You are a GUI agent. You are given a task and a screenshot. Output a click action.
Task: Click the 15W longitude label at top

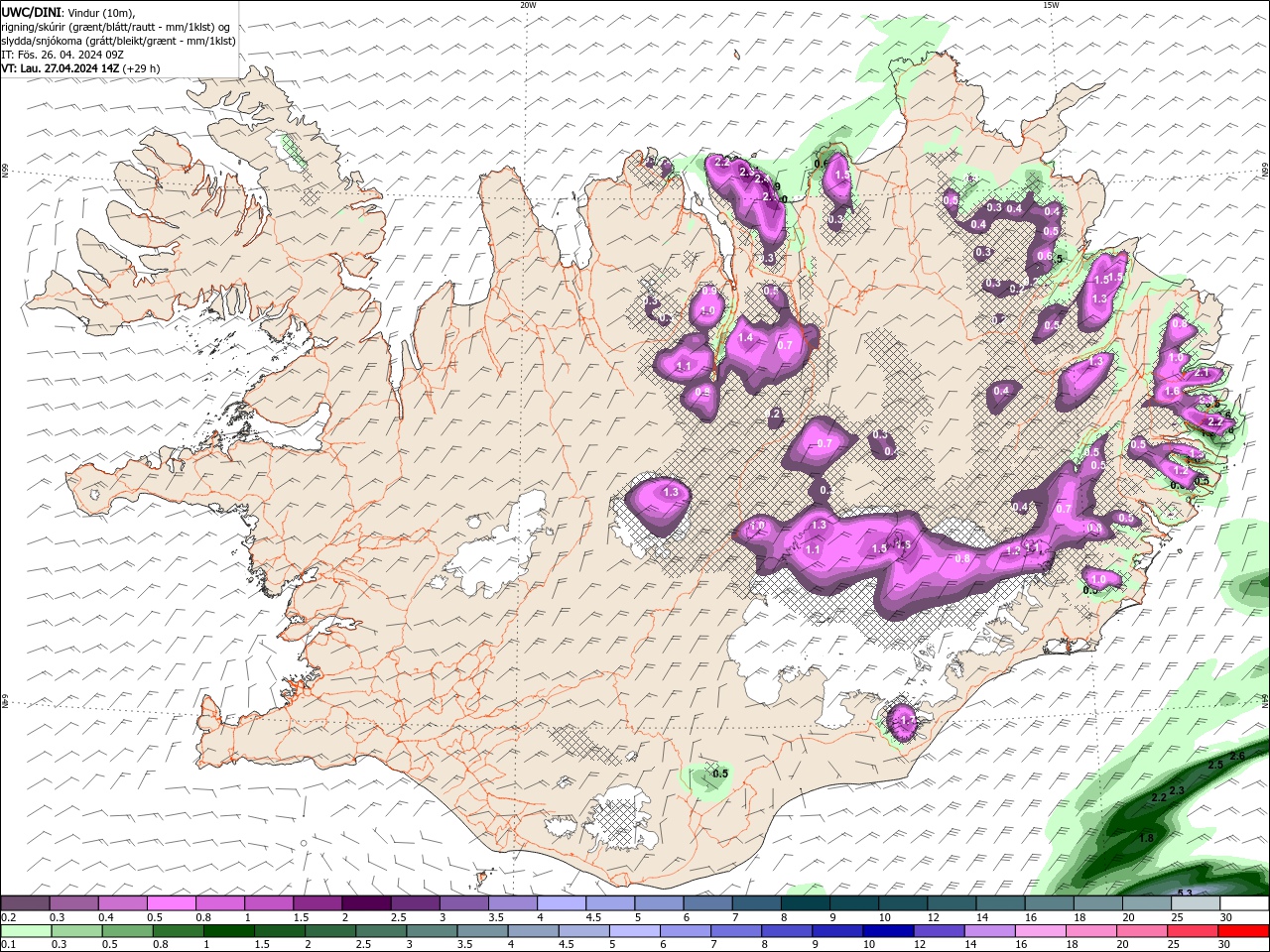coord(1051,5)
